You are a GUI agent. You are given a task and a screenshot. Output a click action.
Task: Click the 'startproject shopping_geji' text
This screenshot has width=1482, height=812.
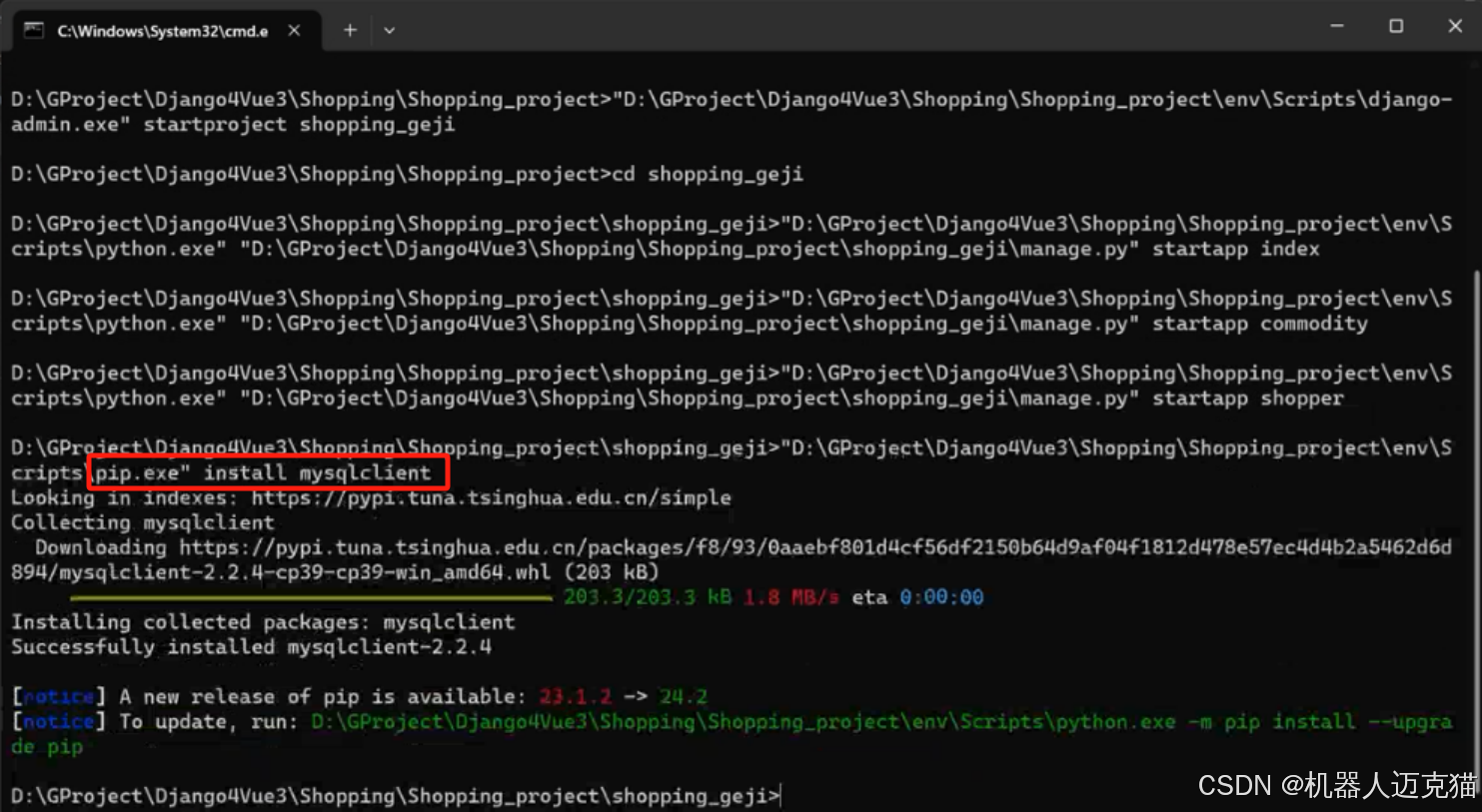tap(299, 125)
